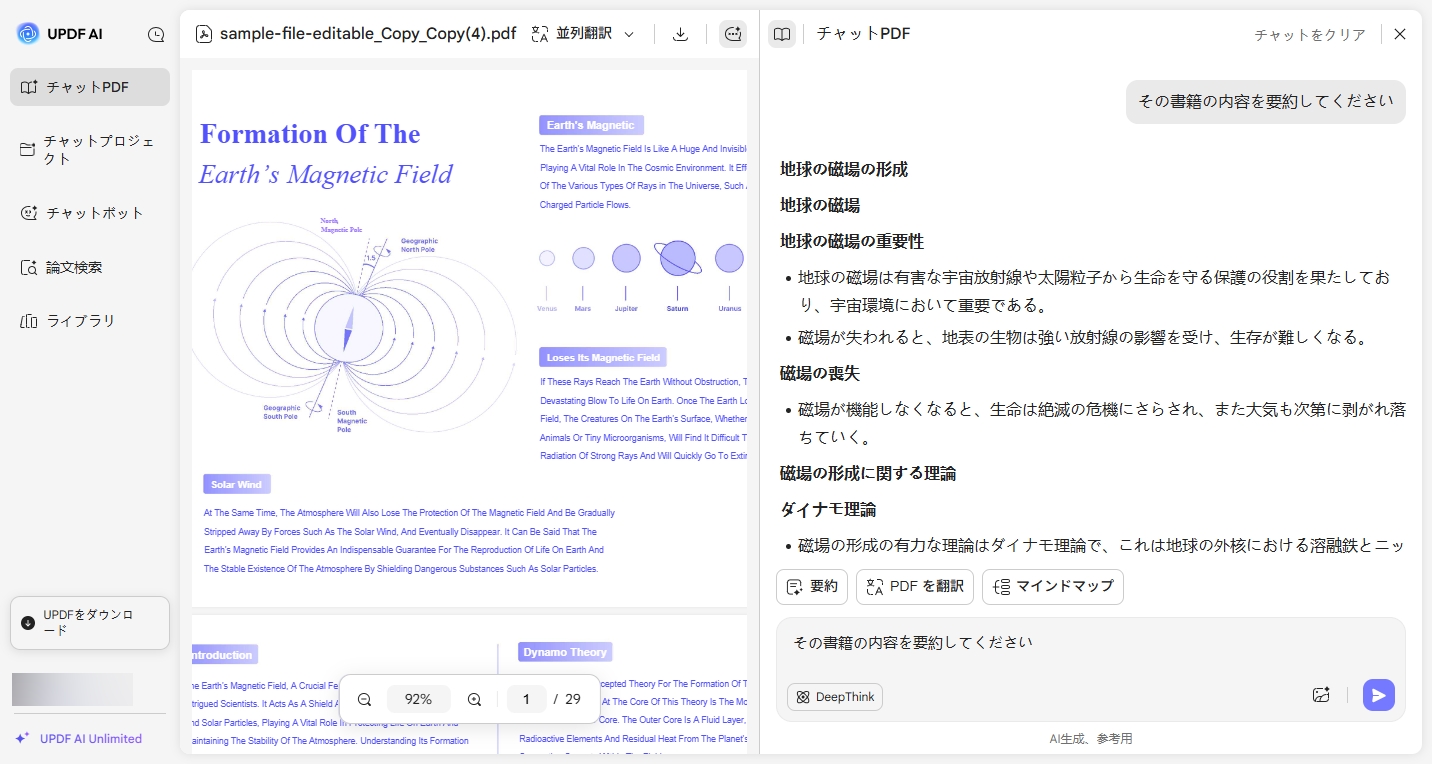This screenshot has width=1432, height=764.
Task: Click filename sample-file-editable_Copy_Copy(4).pdf
Action: 368,34
